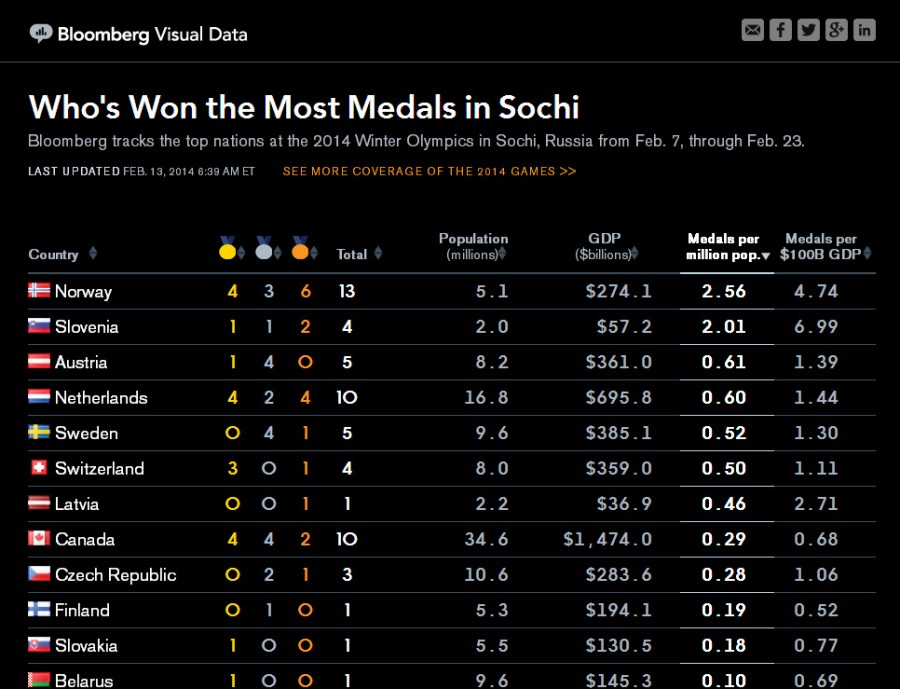Screen dimensions: 900x689
Task: Sort by gold medal icon
Action: click(x=229, y=248)
